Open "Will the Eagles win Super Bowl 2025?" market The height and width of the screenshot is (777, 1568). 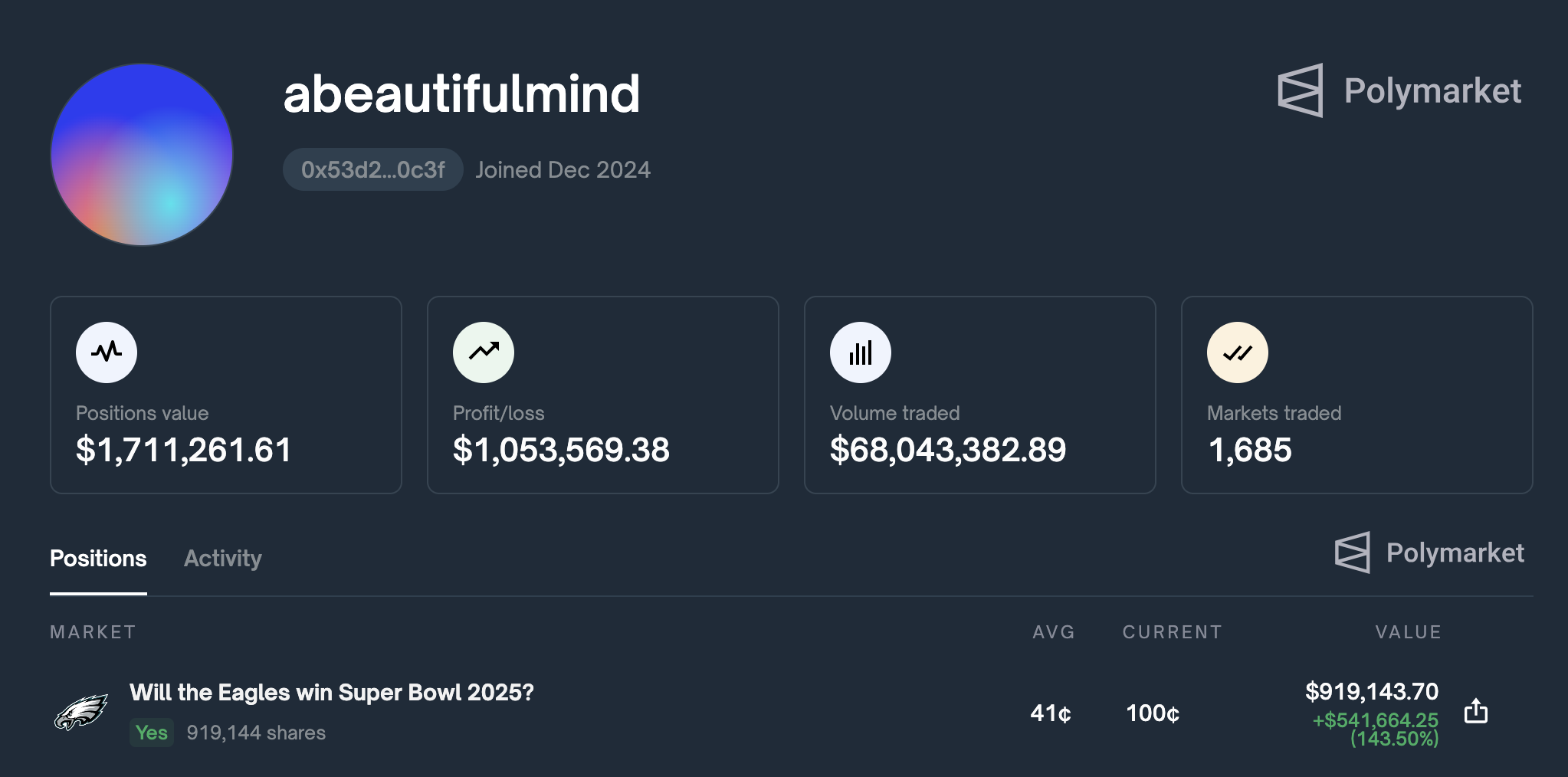[331, 693]
